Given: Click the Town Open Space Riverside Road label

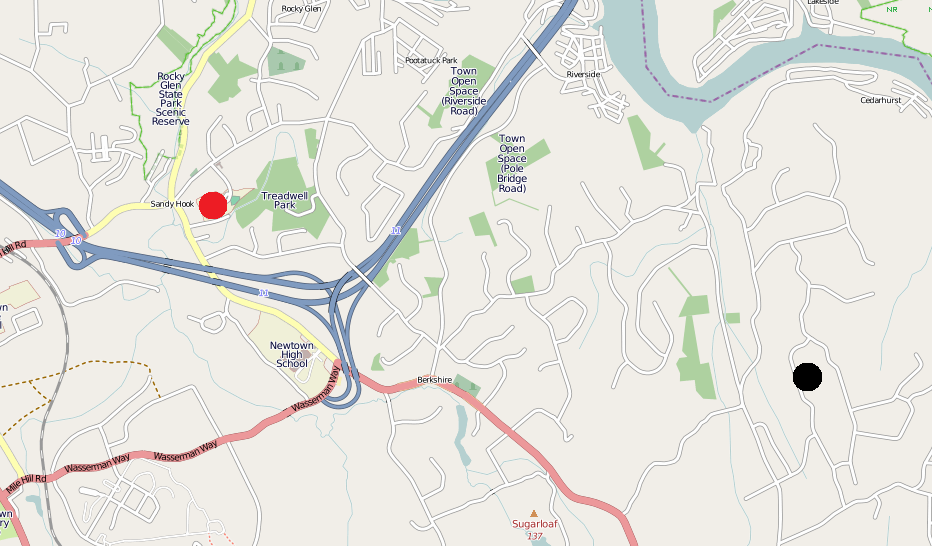Looking at the screenshot, I should point(464,91).
